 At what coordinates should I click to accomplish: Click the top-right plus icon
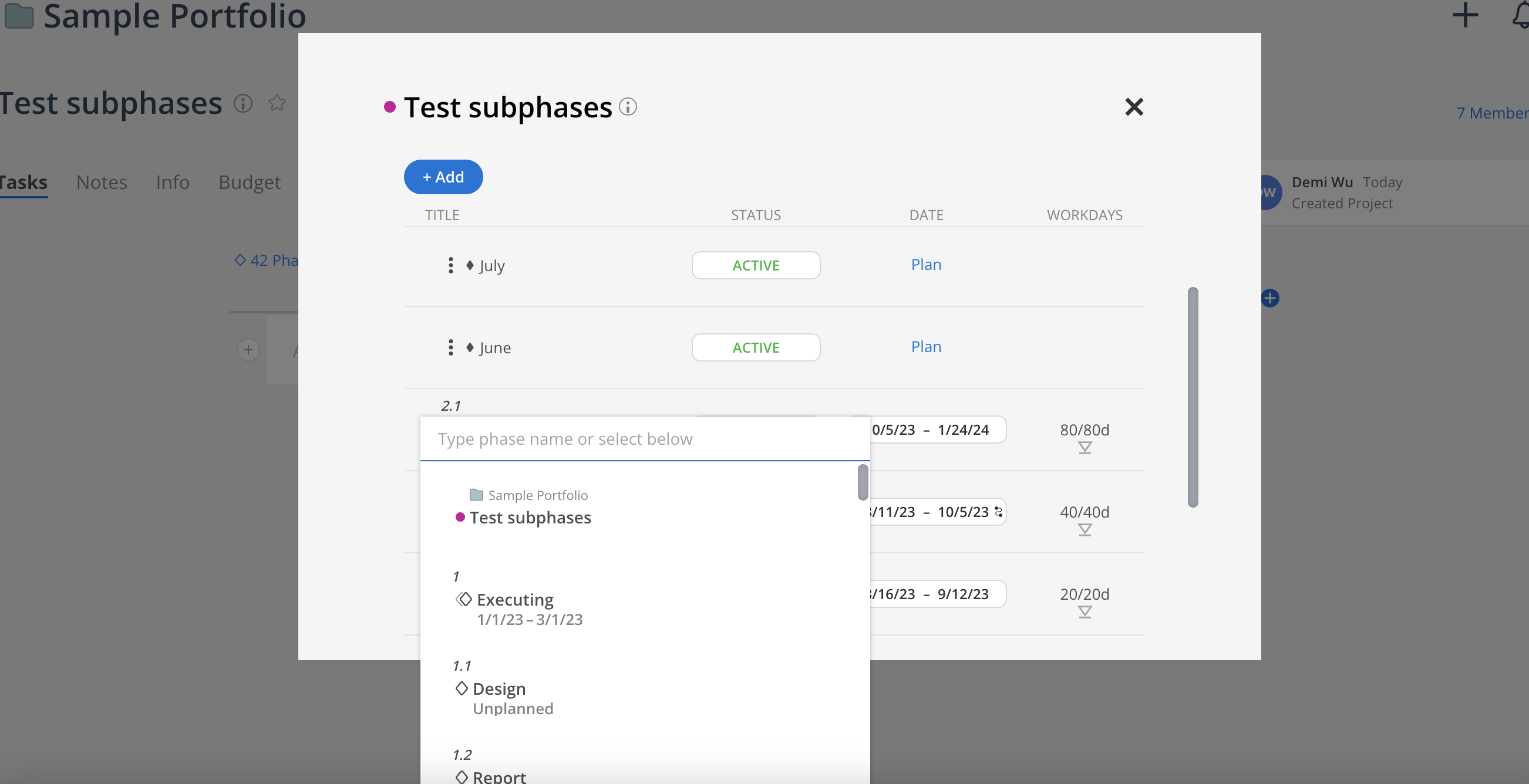pos(1465,15)
